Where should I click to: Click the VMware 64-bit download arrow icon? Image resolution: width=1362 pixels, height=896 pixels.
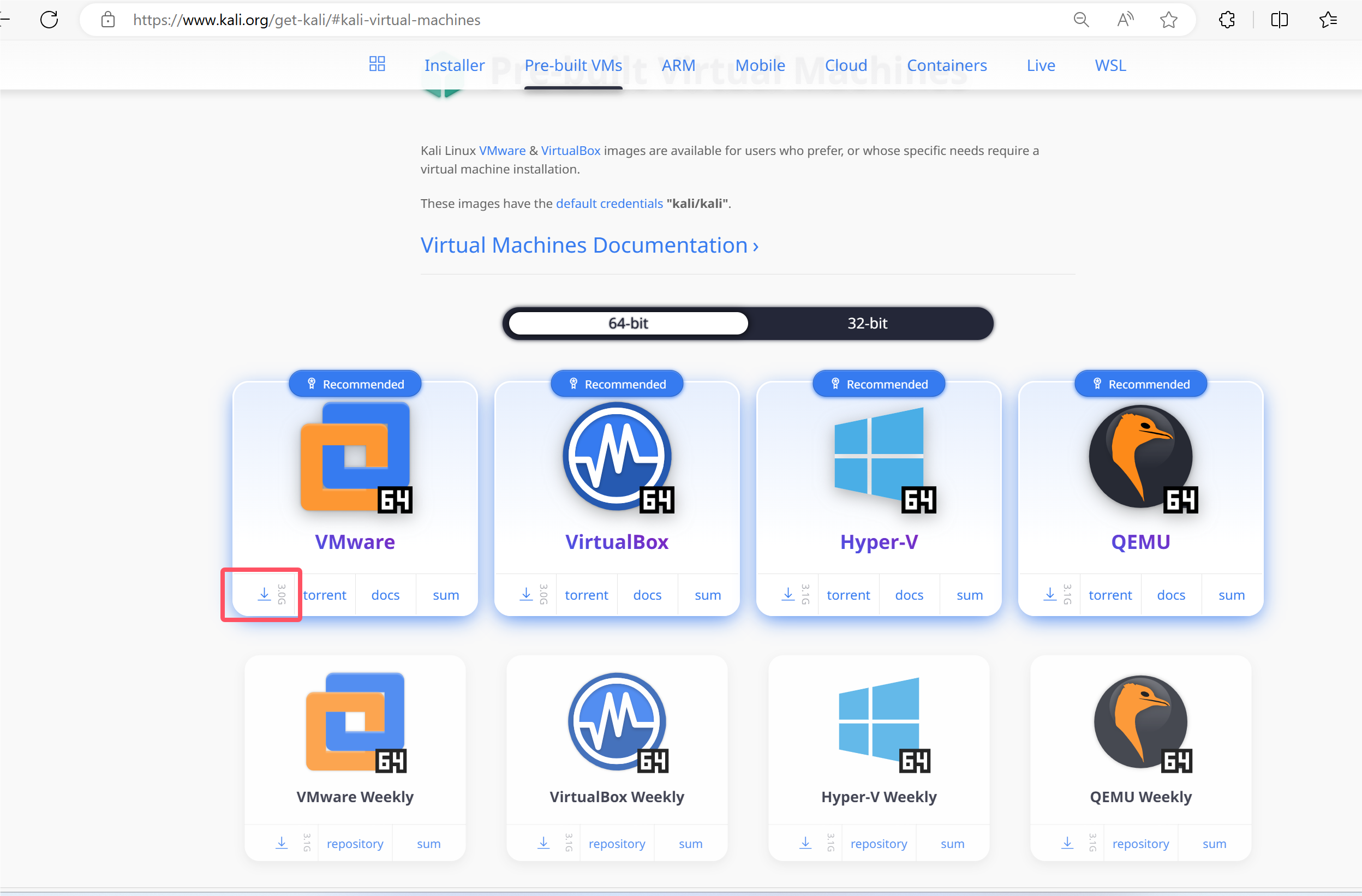pos(264,594)
